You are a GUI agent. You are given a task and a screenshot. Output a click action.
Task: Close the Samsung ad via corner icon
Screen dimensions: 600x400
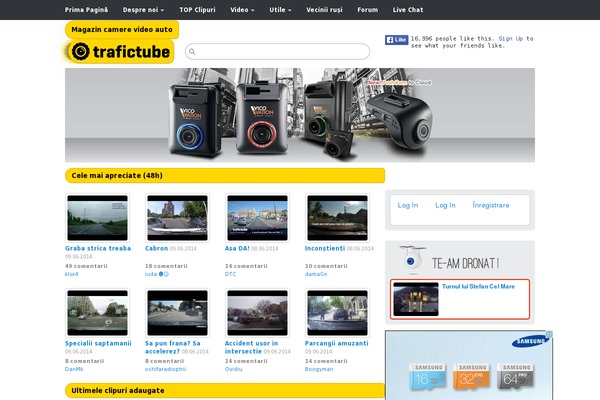548,335
